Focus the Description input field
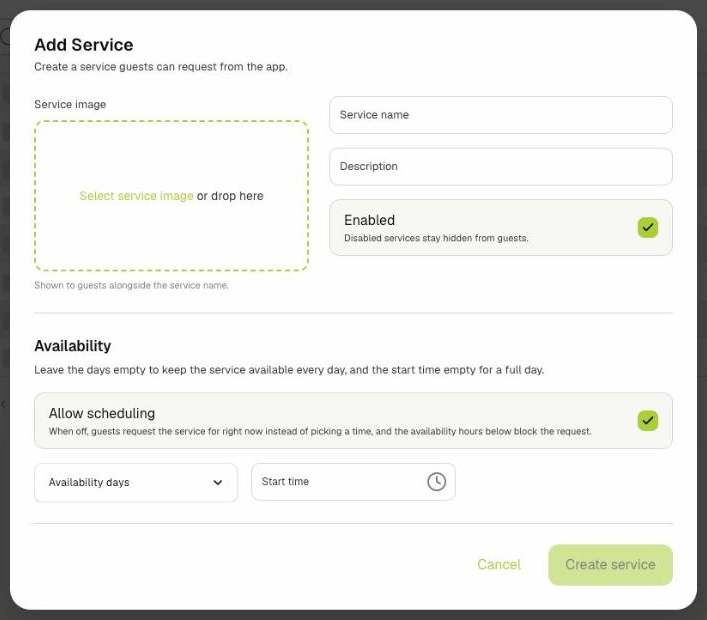This screenshot has height=620, width=707. (500, 166)
